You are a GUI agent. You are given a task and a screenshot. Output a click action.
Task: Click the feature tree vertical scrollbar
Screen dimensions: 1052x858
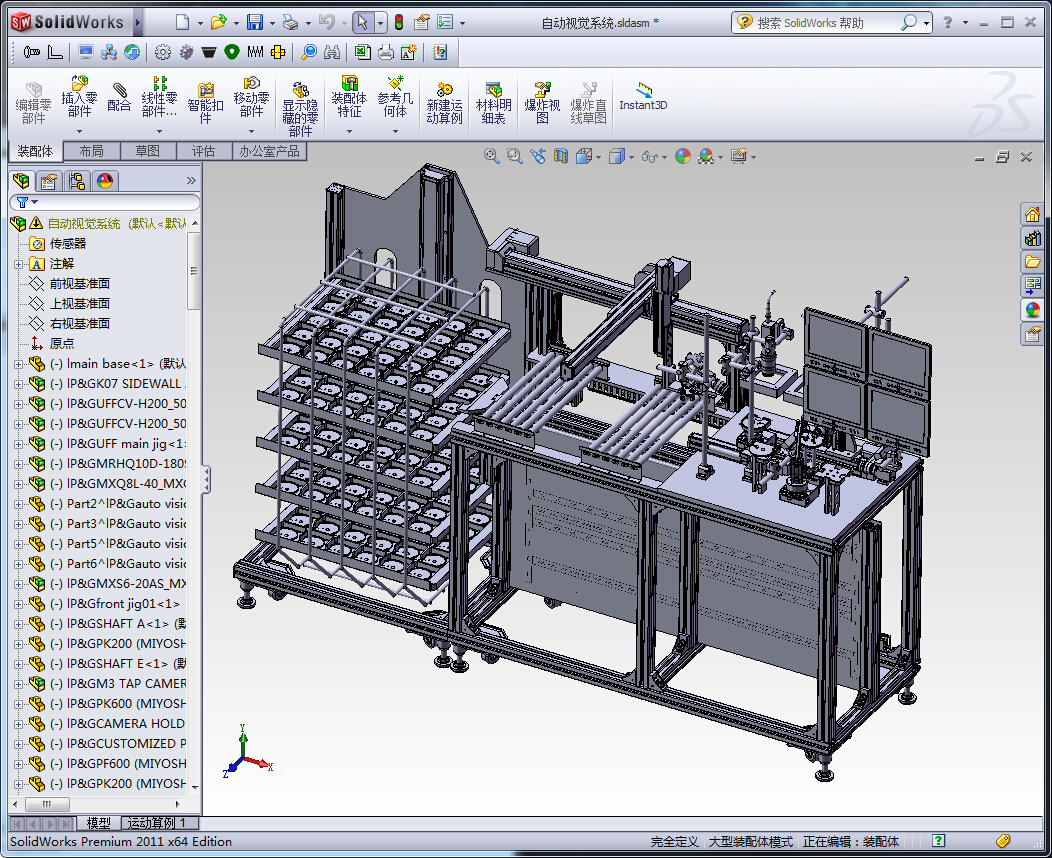pos(195,270)
